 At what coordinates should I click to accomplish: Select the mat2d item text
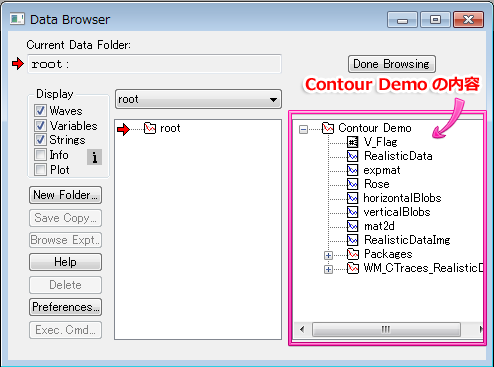pyautogui.click(x=379, y=226)
